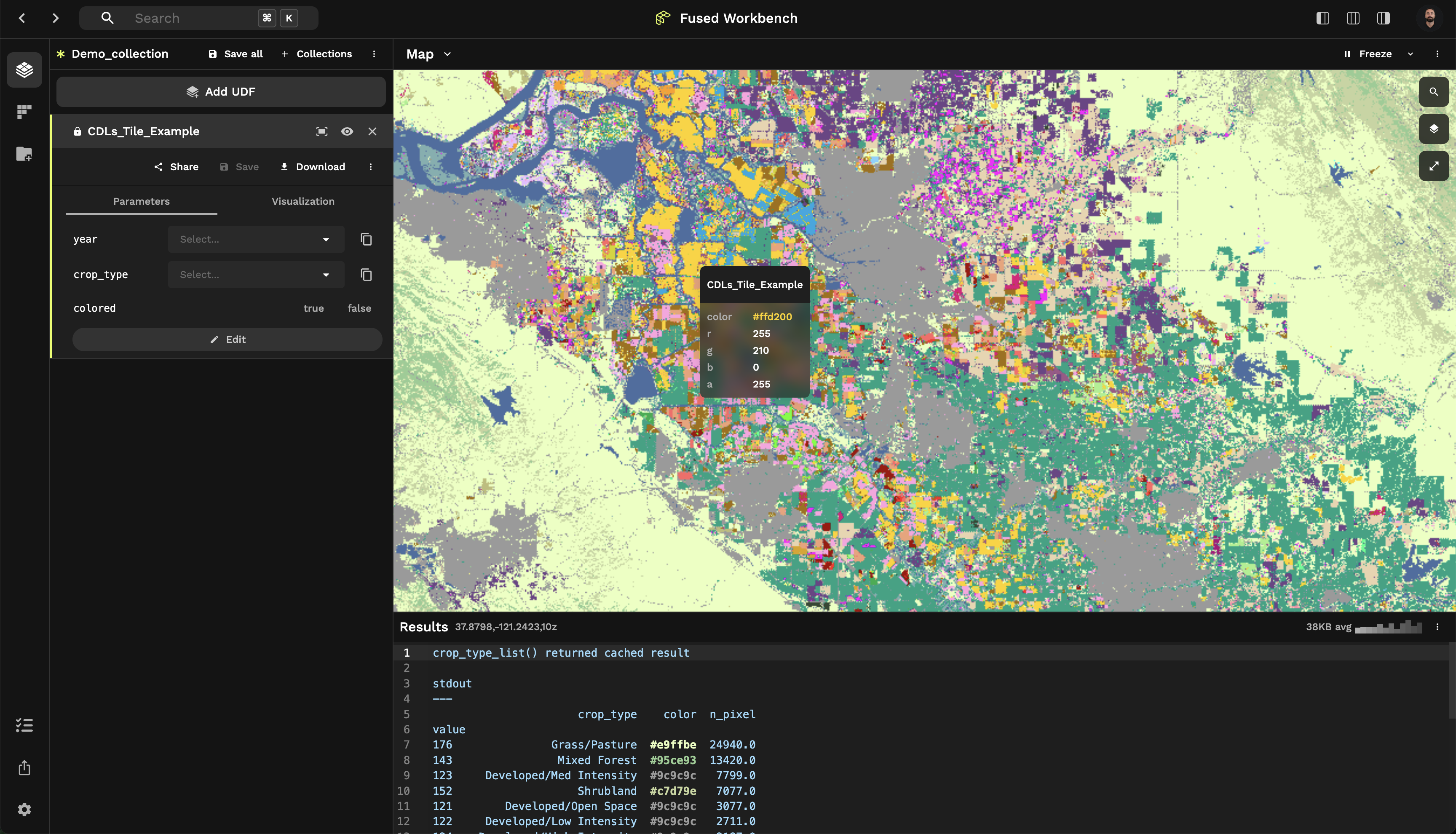Viewport: 1456px width, 834px height.
Task: Click the #e9ffbe Grass/Pasture color code
Action: [x=673, y=745]
